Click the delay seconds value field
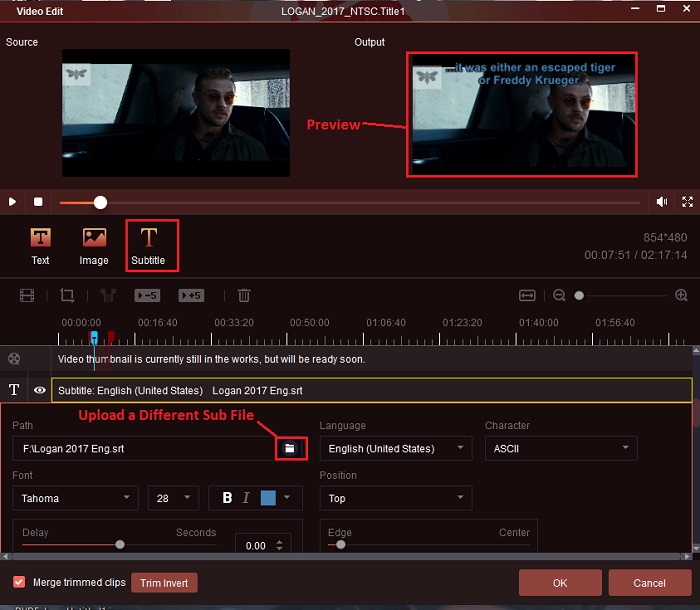 [256, 546]
